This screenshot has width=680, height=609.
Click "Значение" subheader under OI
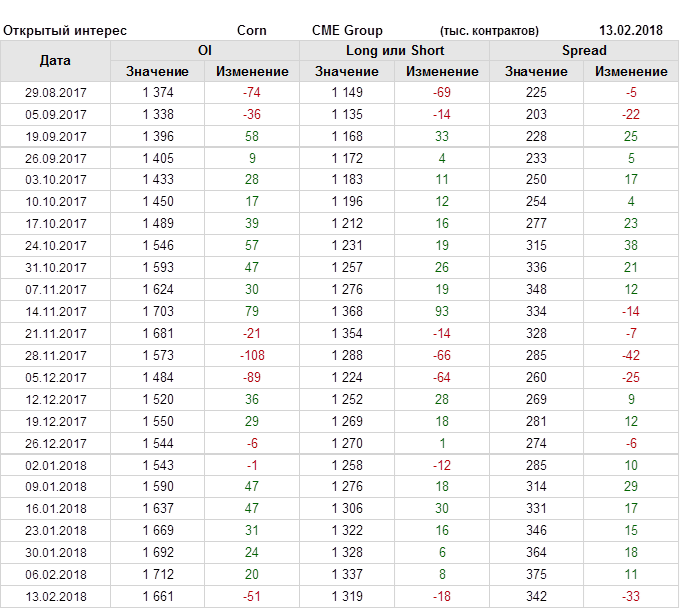(157, 71)
